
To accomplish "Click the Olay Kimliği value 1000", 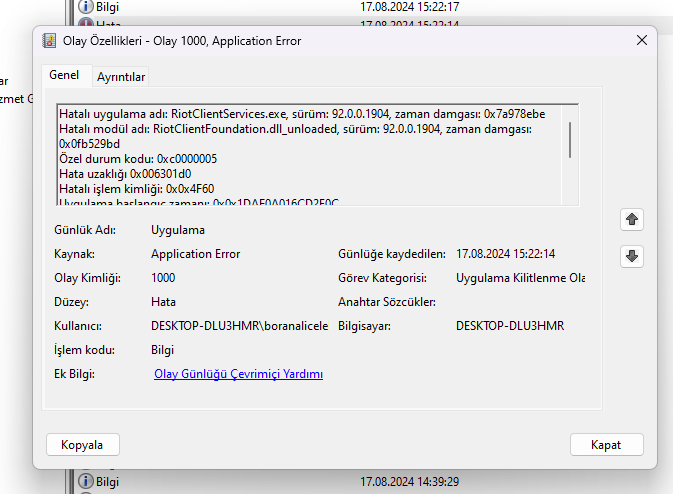I will (x=163, y=278).
